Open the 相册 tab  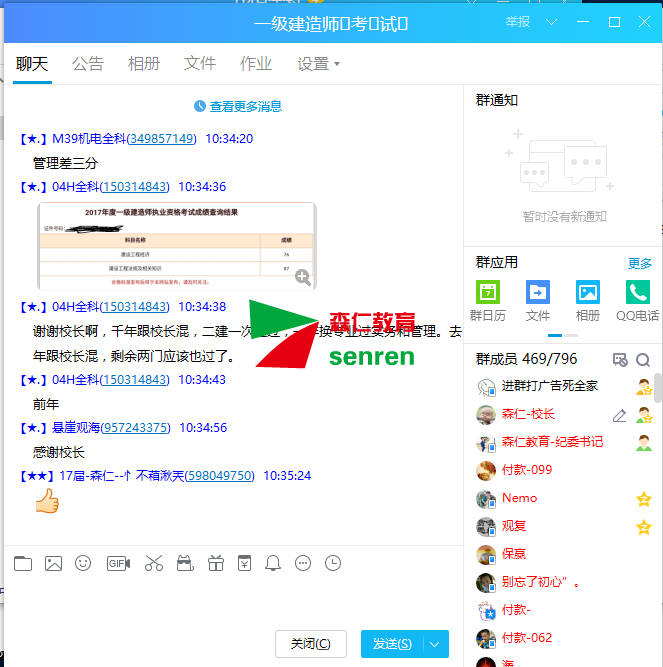click(x=144, y=64)
